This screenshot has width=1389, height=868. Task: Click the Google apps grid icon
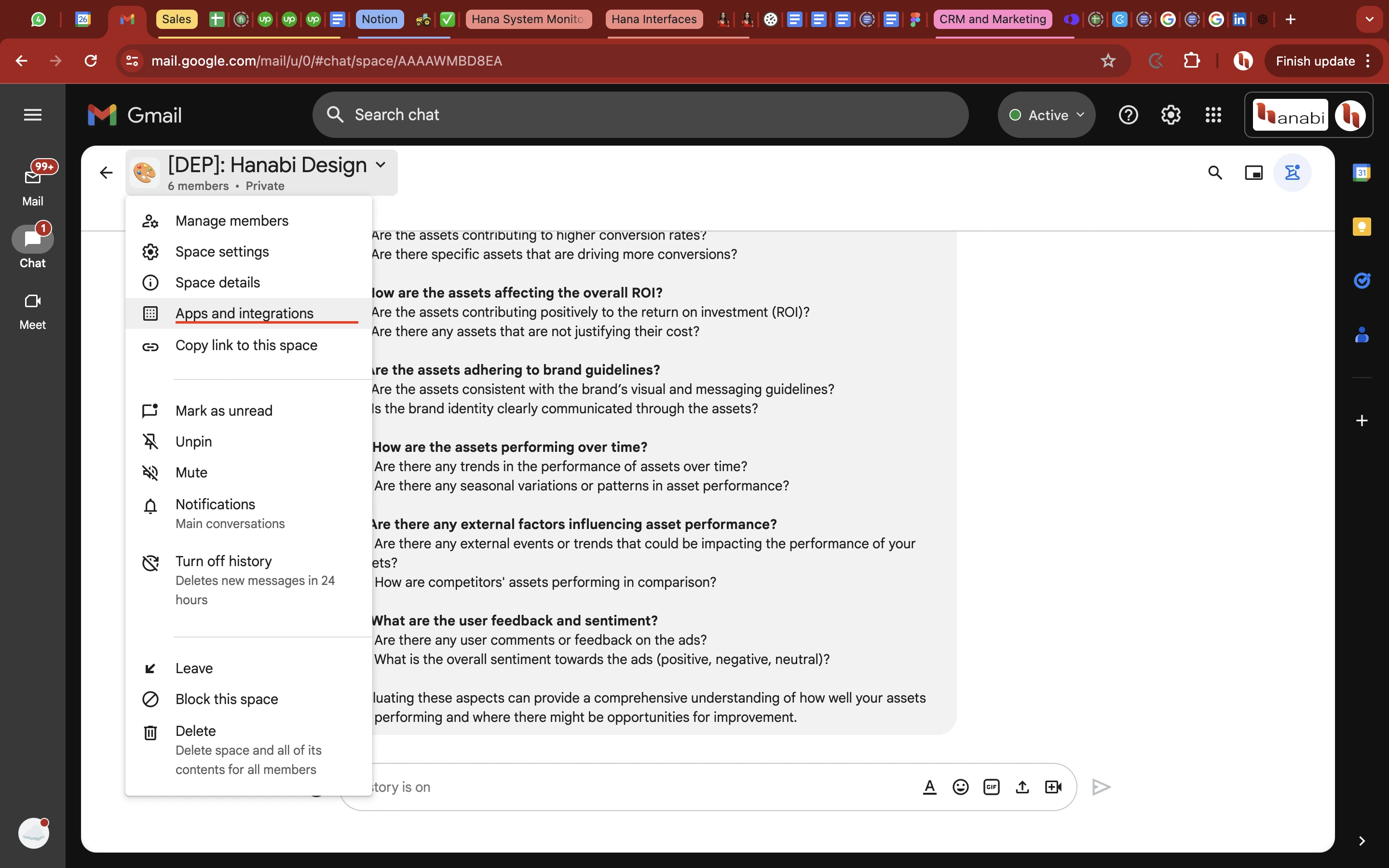(1212, 114)
